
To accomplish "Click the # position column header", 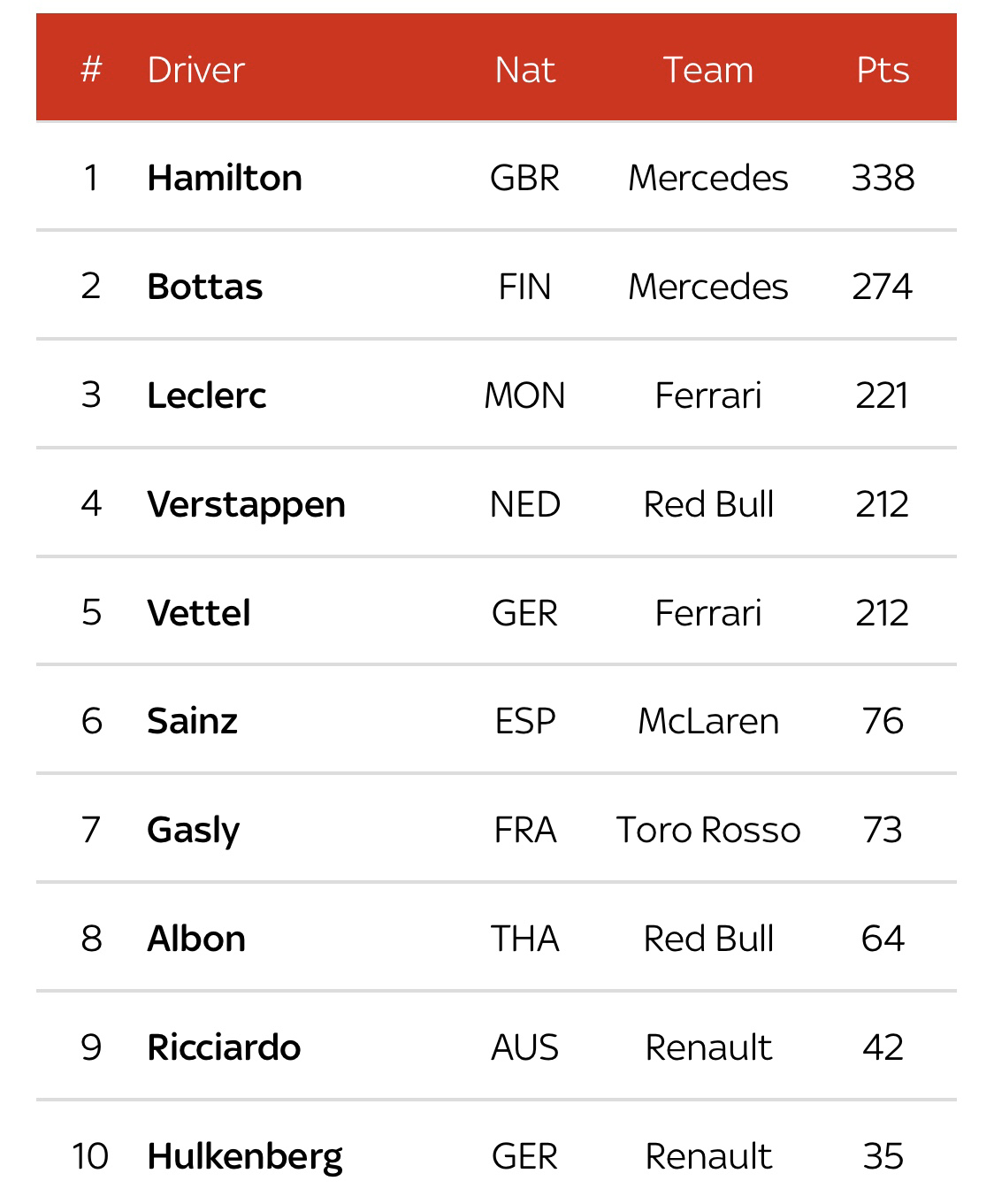I will coord(91,70).
